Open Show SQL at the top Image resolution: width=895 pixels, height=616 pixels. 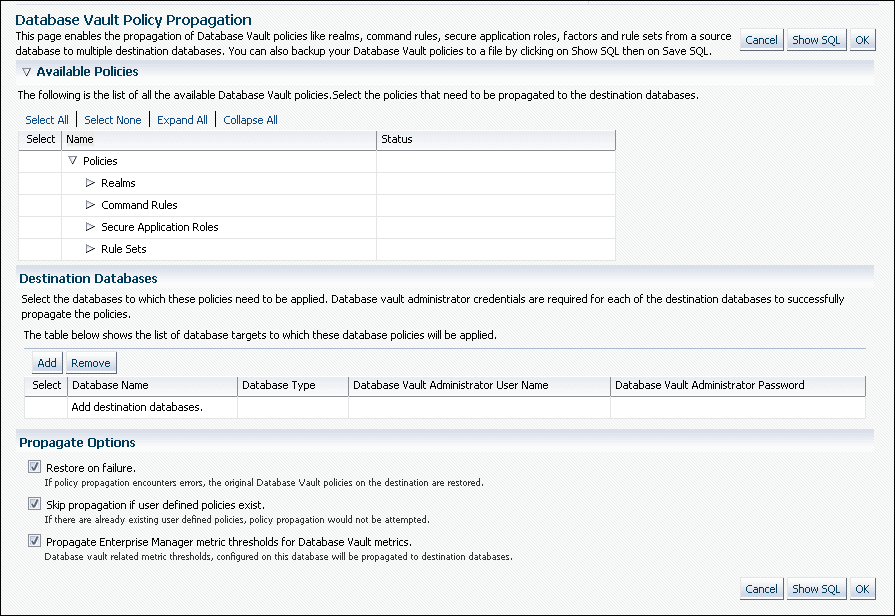pyautogui.click(x=815, y=40)
